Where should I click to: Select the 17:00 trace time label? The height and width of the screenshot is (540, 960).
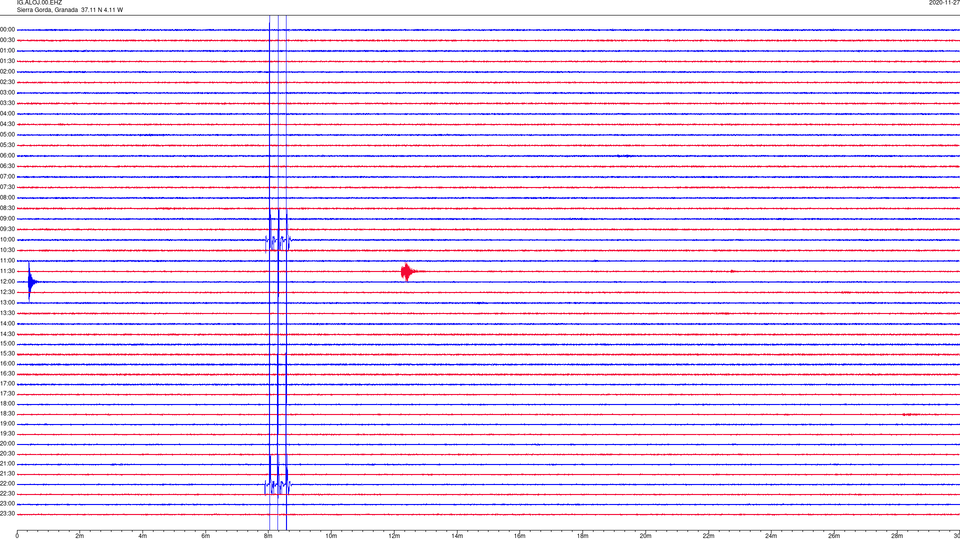[x=7, y=383]
